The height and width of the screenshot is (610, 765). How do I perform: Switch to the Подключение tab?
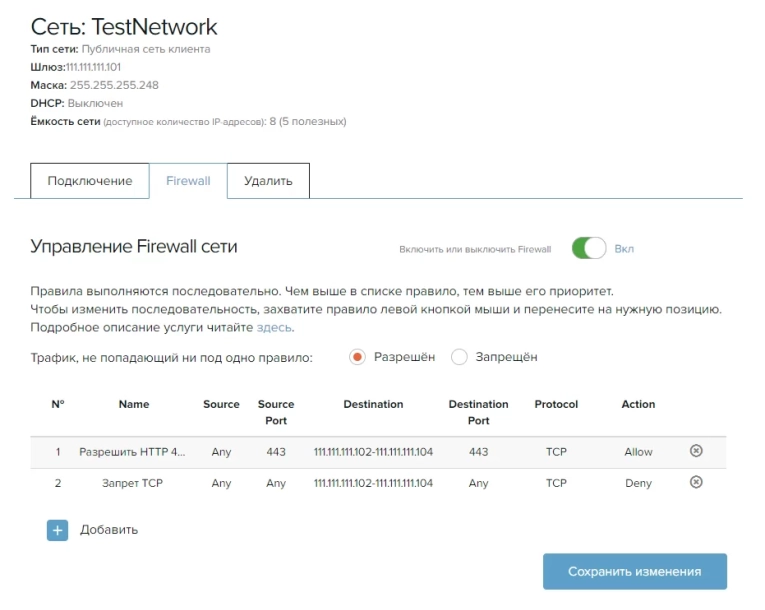point(90,181)
